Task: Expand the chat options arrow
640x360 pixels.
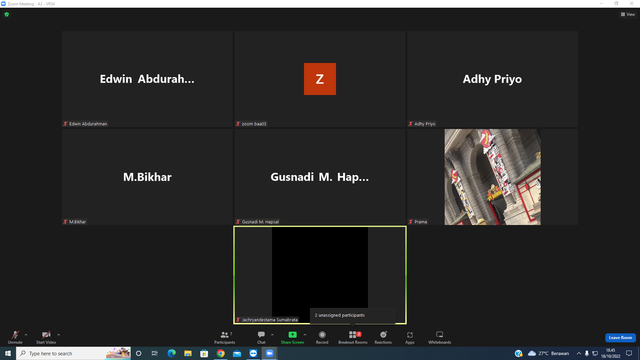Action: pyautogui.click(x=272, y=335)
